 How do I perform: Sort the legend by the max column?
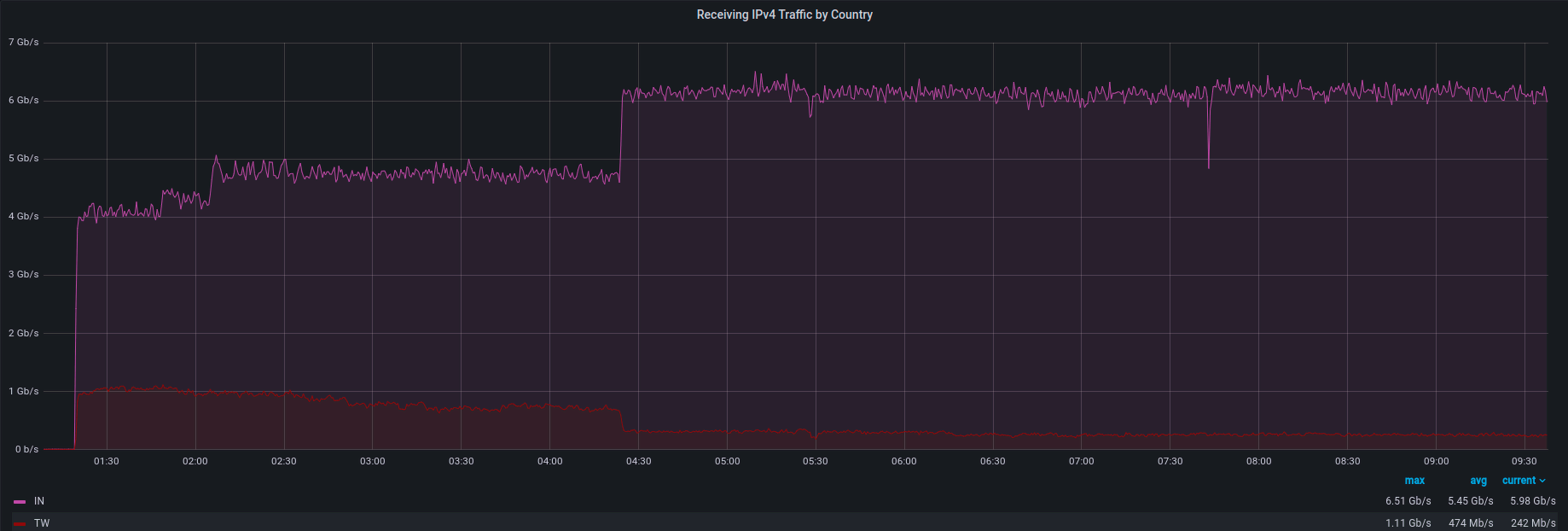coord(1414,481)
